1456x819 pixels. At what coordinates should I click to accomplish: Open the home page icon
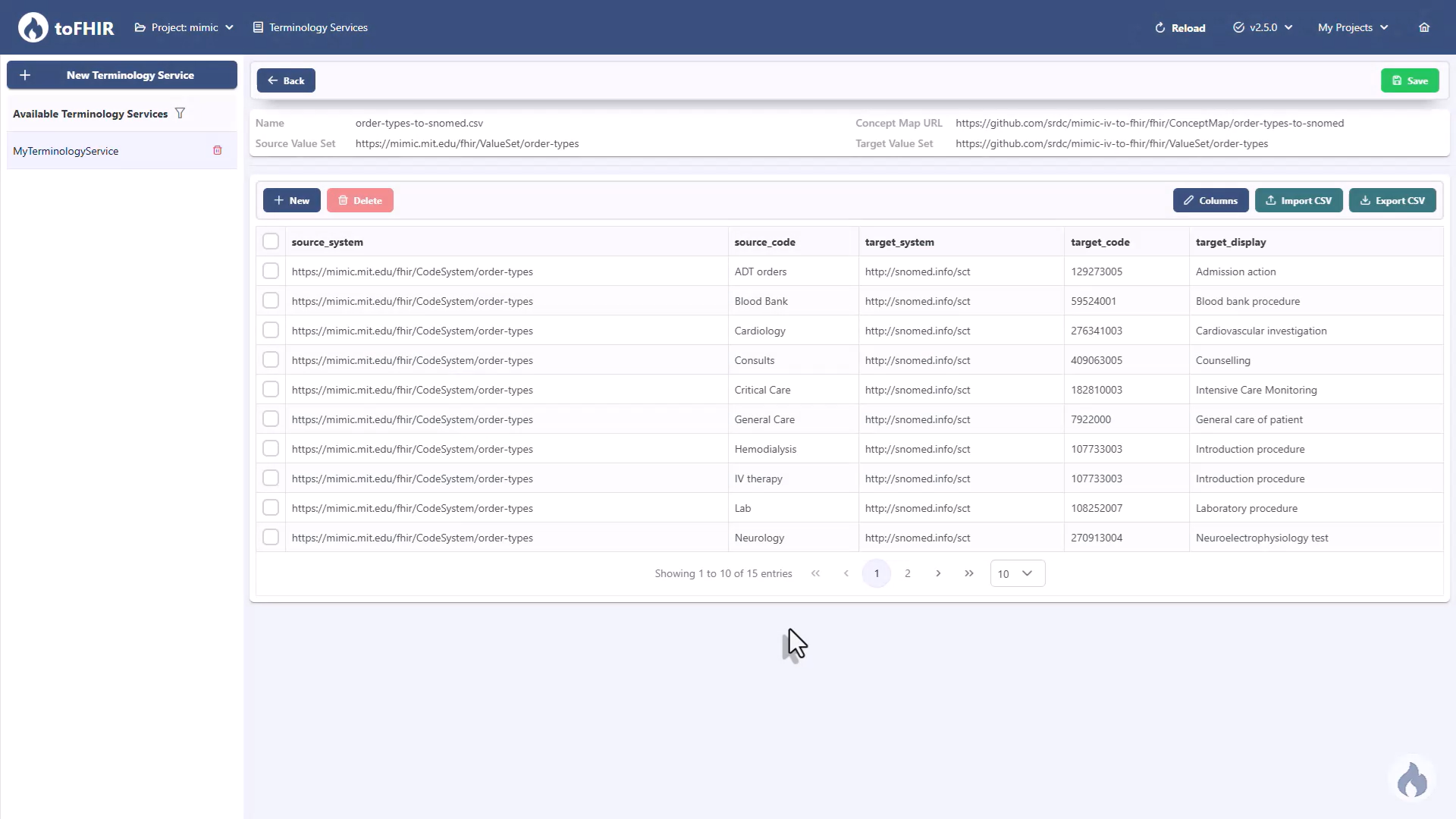click(1423, 27)
